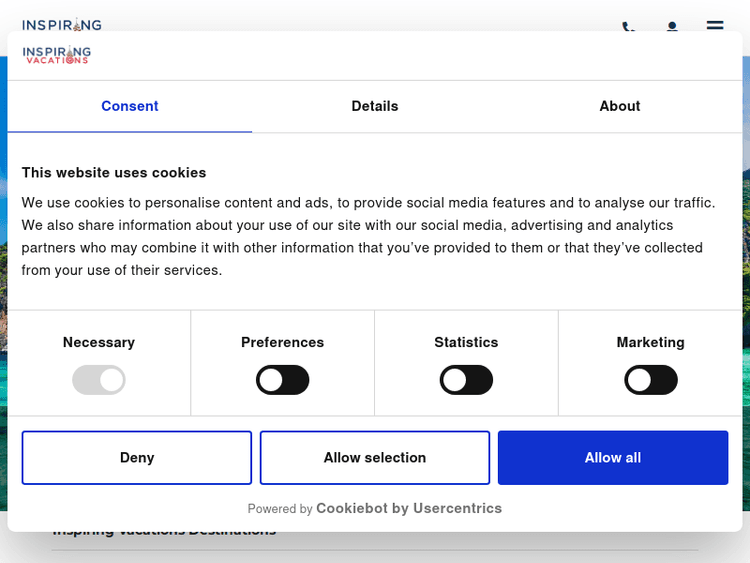Open the user account icon
750x563 pixels.
(672, 27)
